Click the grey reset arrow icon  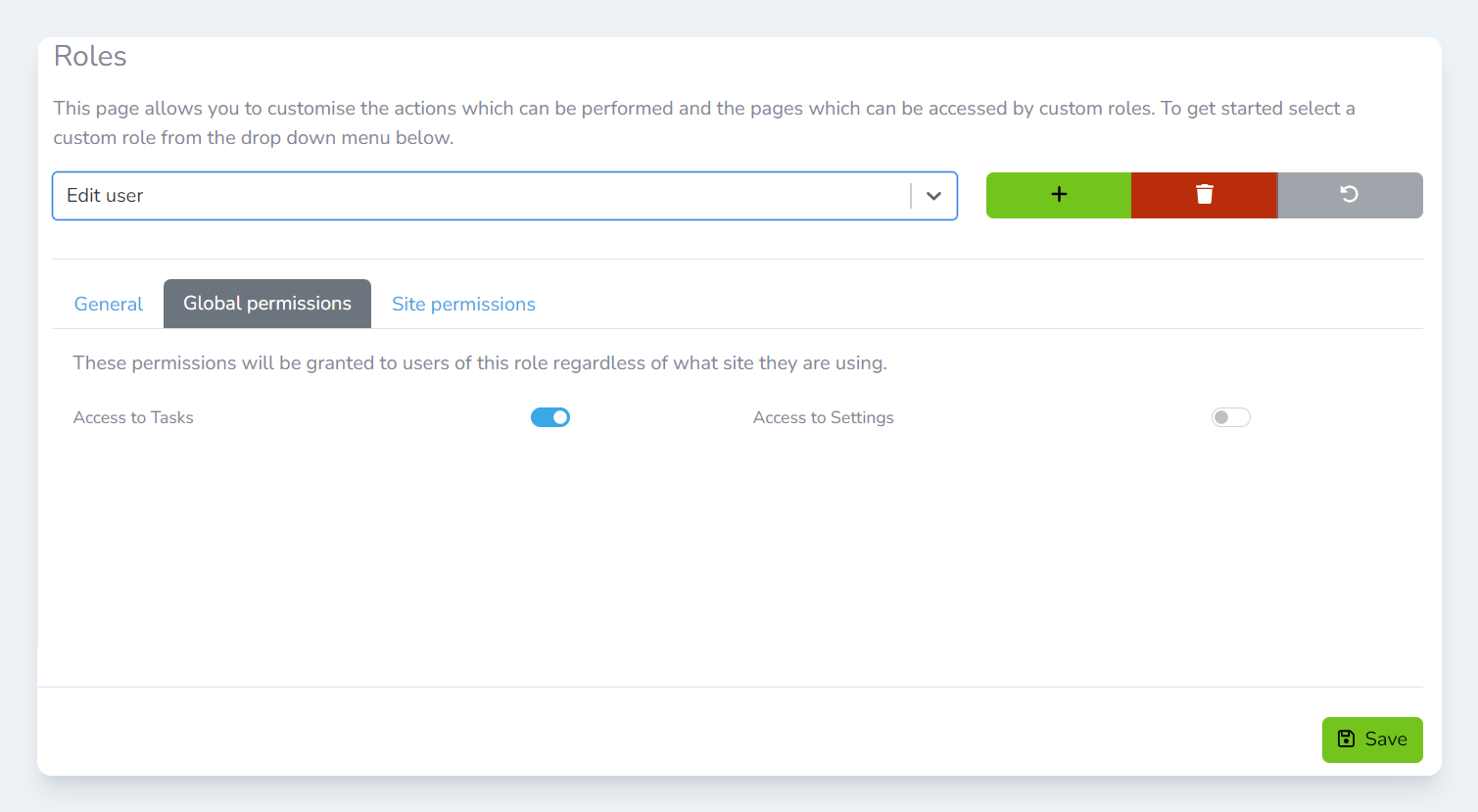[x=1349, y=195]
